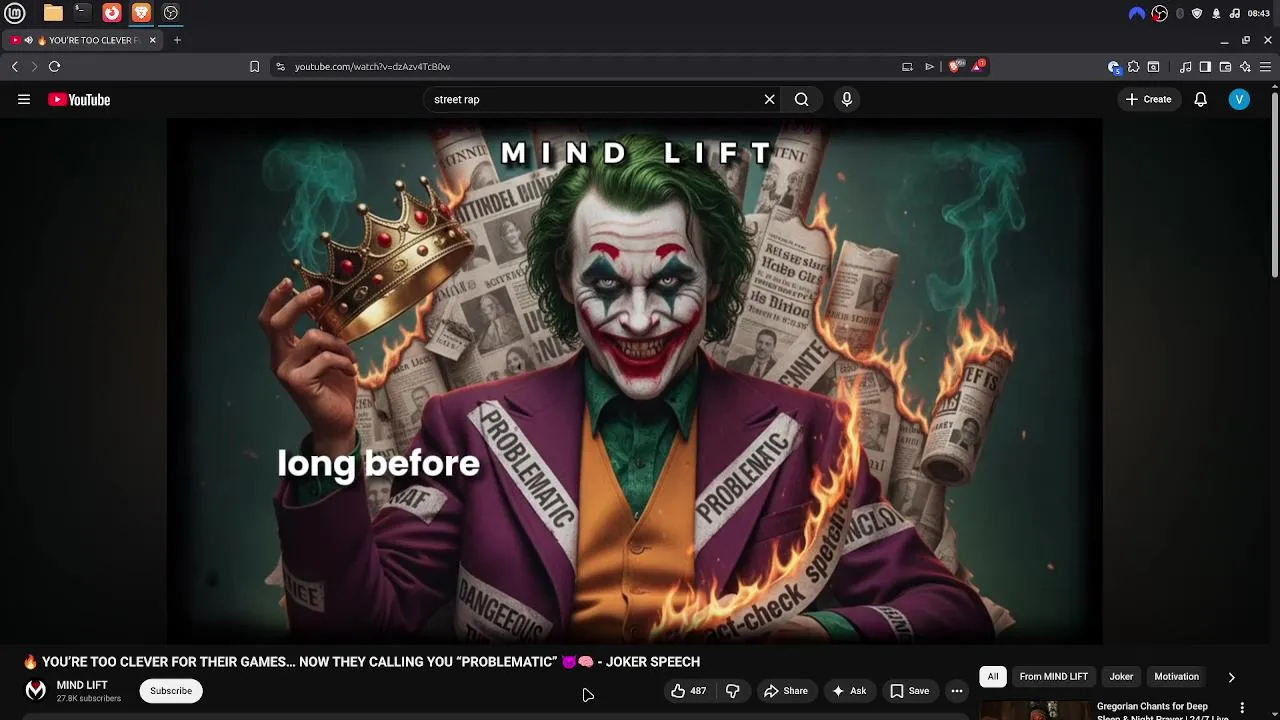Launch the Files folder icon in panel
Viewport: 1280px width, 720px height.
tap(53, 13)
